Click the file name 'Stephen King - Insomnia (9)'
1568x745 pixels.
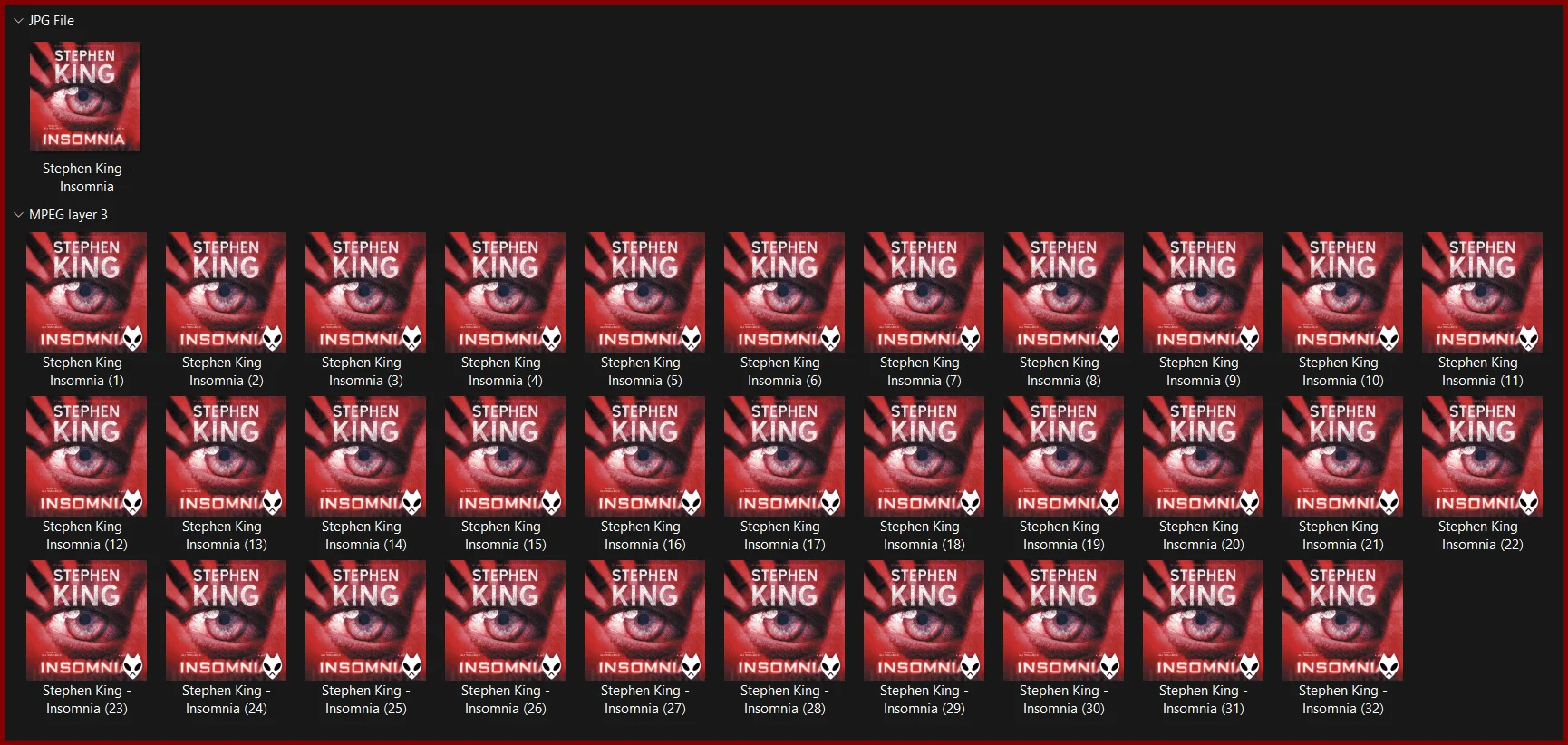click(1204, 372)
